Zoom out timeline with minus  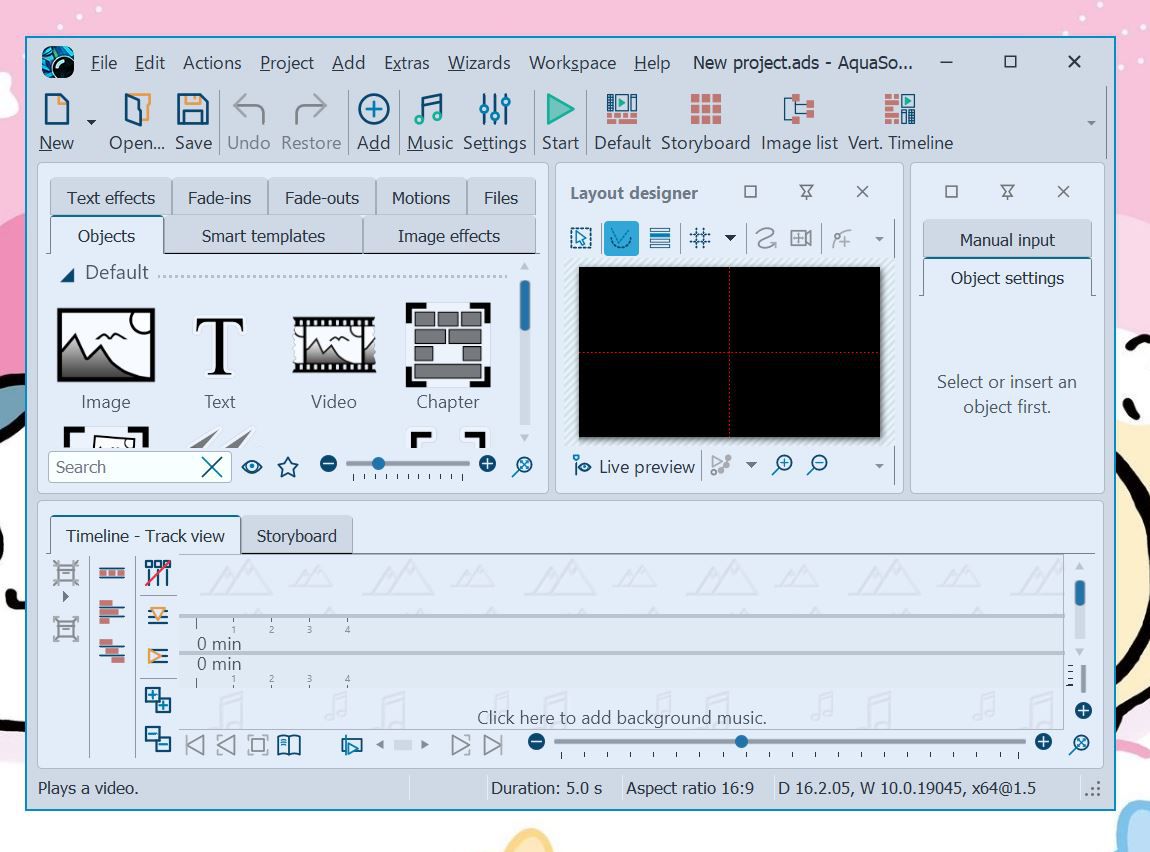[537, 742]
